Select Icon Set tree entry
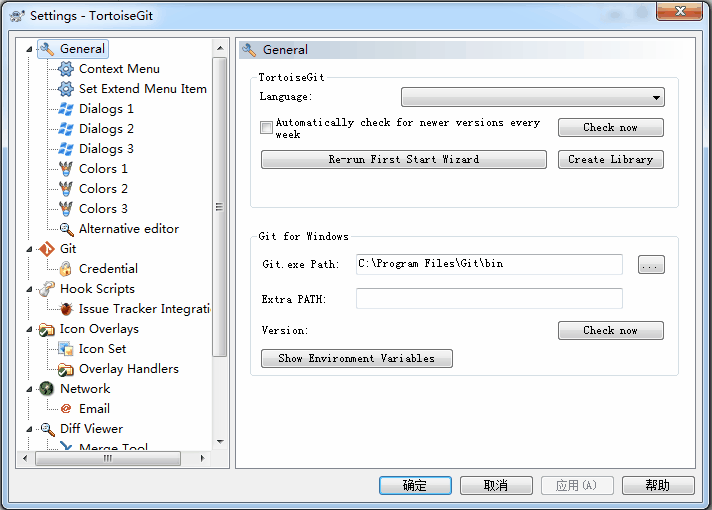The height and width of the screenshot is (510, 712). pos(102,349)
